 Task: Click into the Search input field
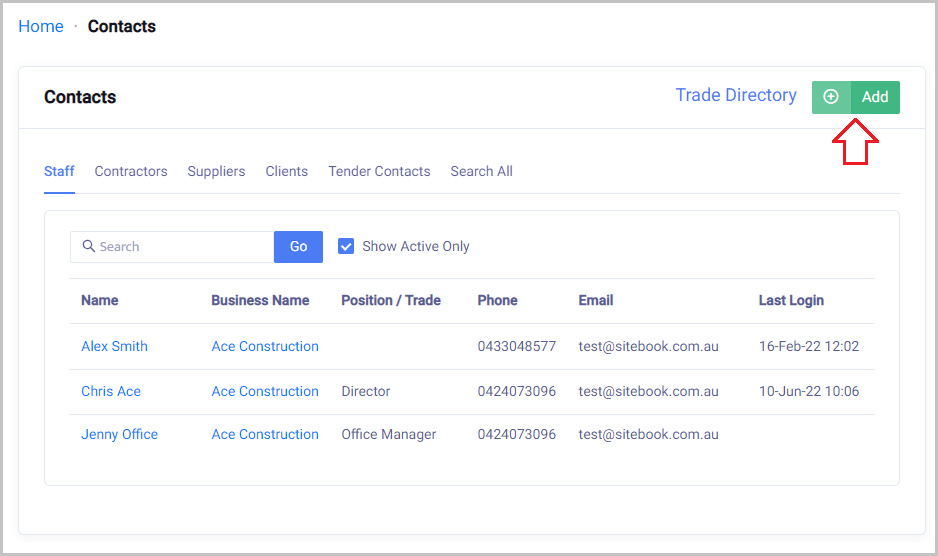180,247
